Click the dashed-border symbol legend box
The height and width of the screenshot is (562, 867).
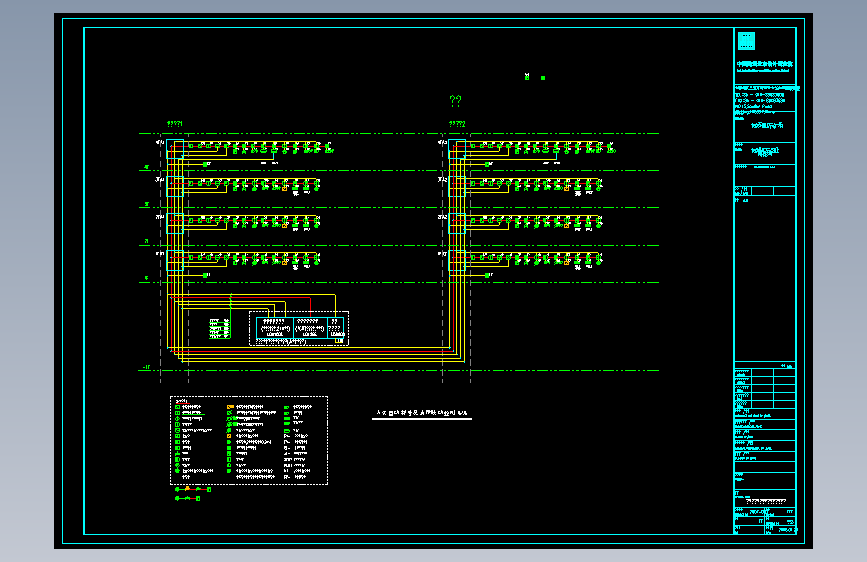tap(249, 440)
